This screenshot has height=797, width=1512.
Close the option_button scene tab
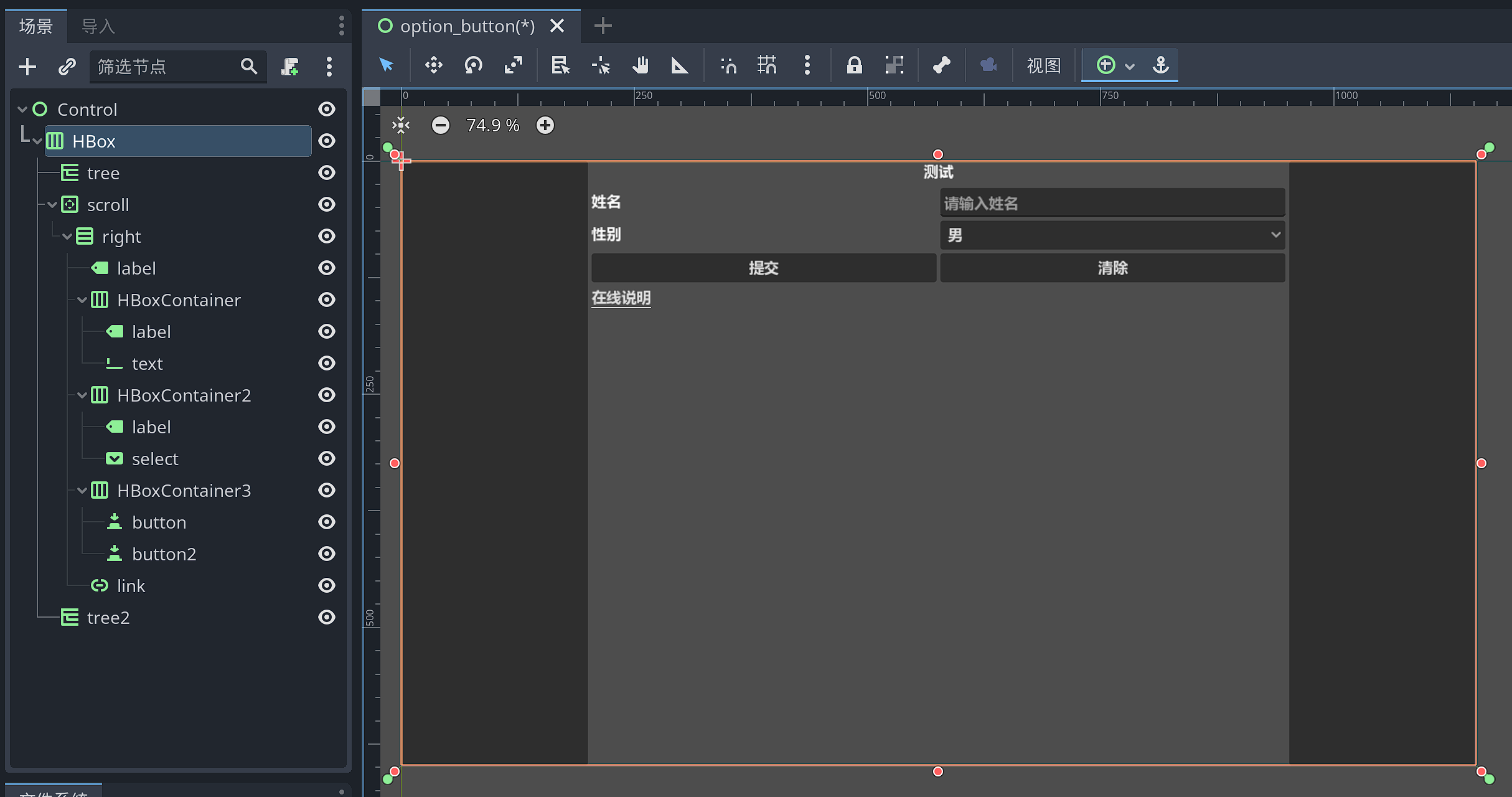(557, 26)
